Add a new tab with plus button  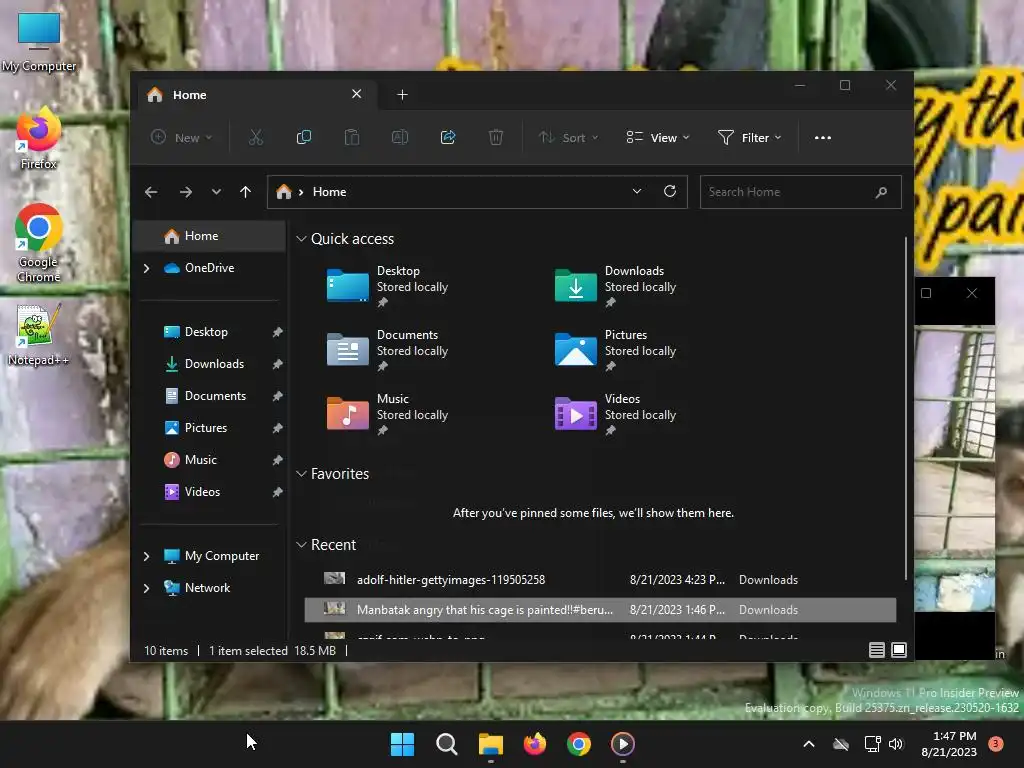[402, 95]
